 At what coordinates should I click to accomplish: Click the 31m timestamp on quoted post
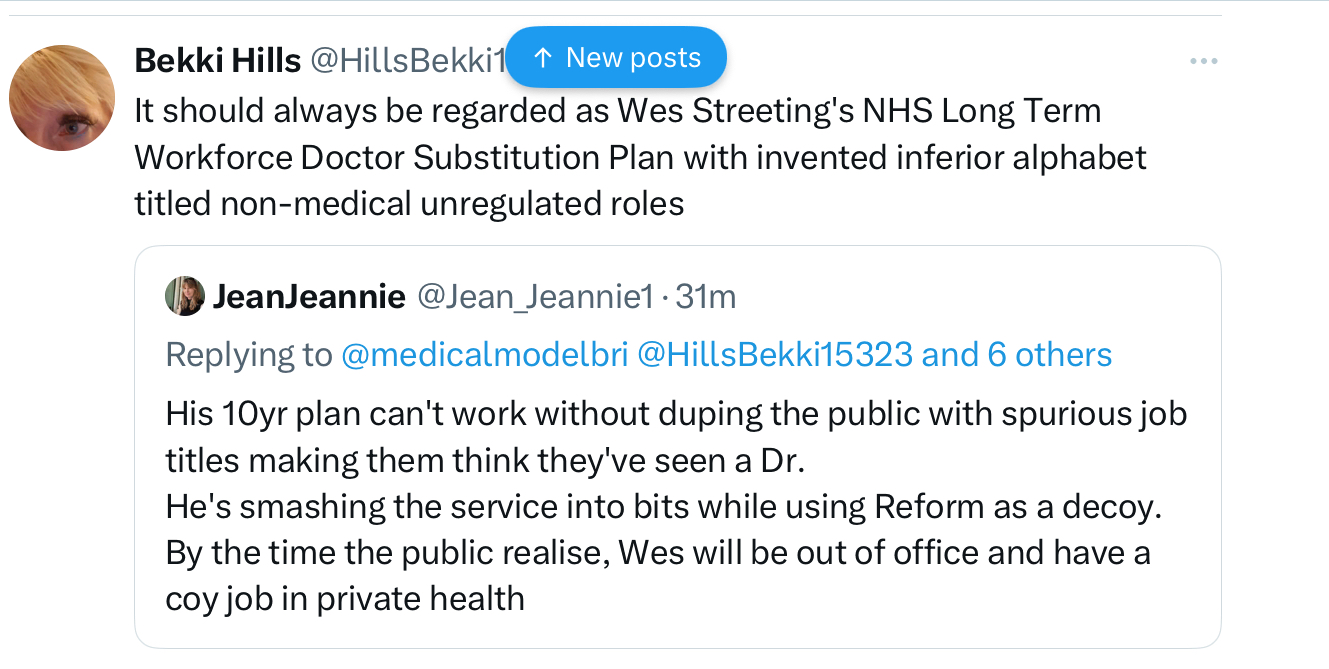point(706,296)
